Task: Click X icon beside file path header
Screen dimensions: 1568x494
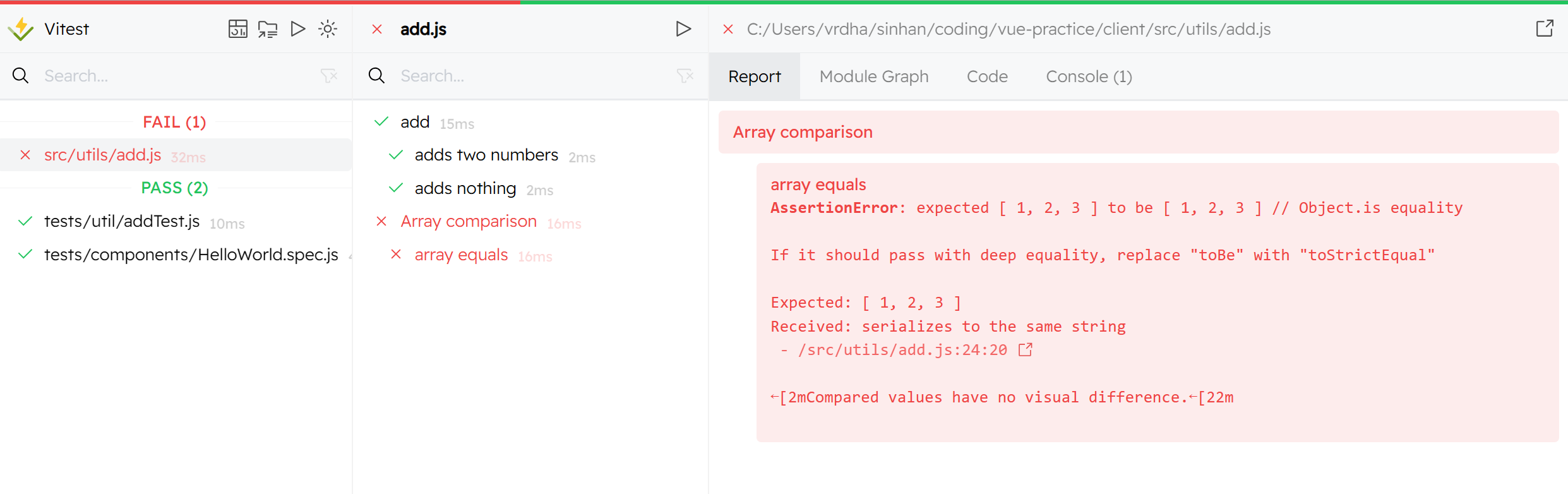Action: click(728, 29)
